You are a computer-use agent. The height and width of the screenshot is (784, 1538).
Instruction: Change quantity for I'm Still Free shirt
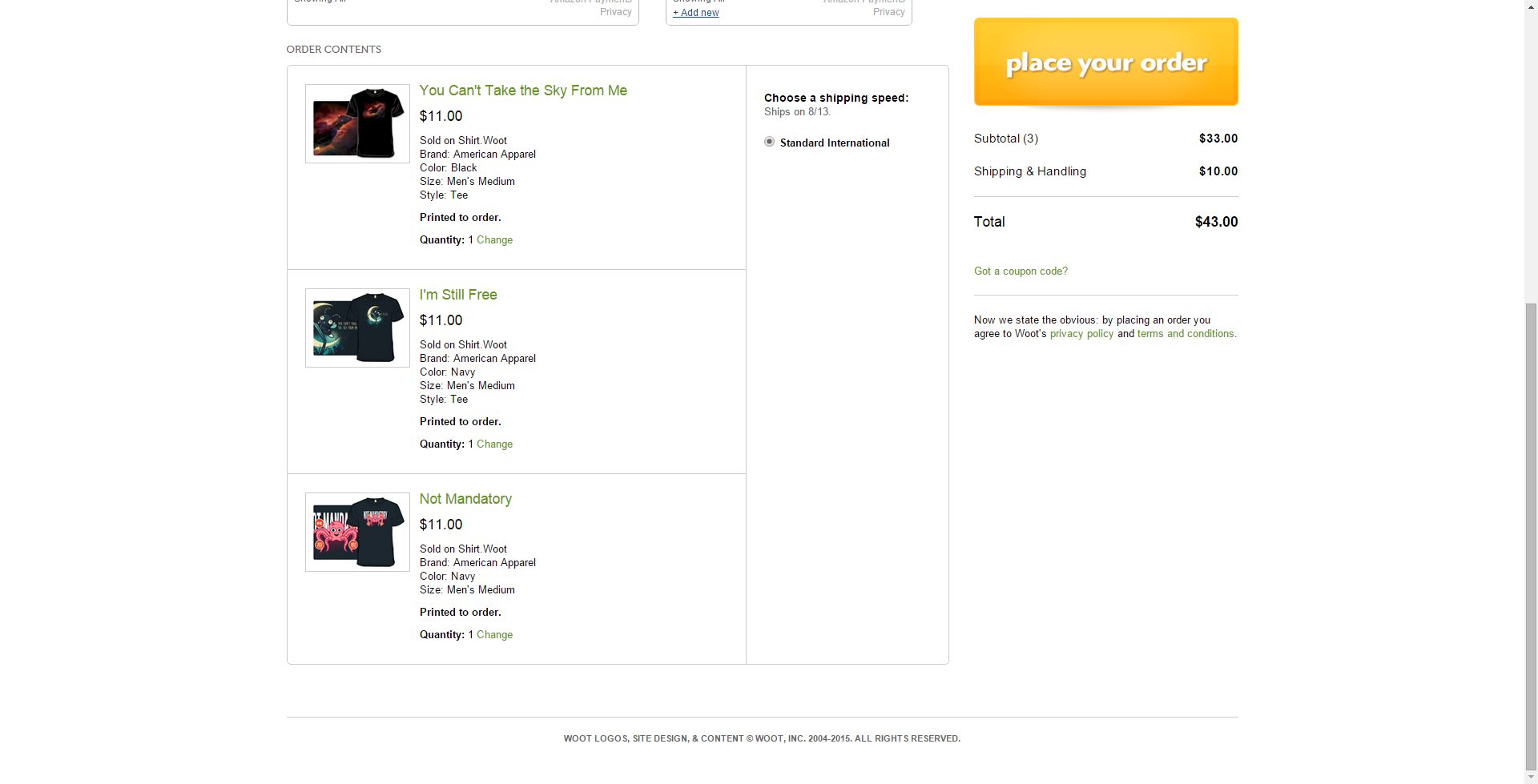494,444
